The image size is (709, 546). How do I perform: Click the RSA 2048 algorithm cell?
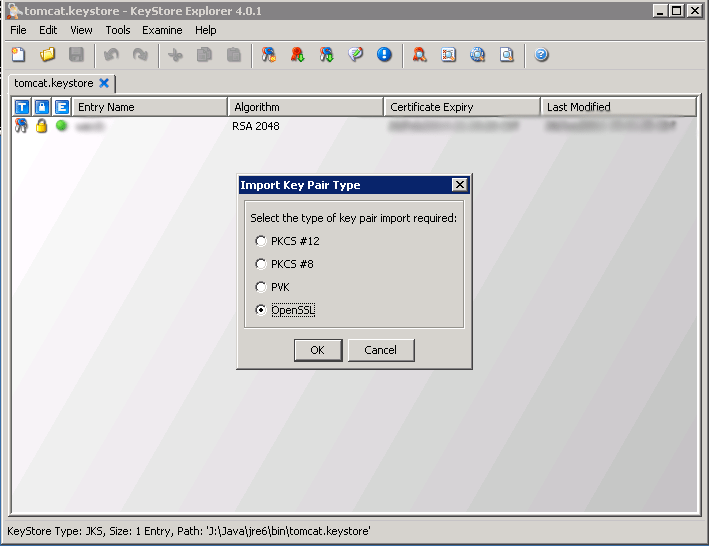click(x=256, y=126)
